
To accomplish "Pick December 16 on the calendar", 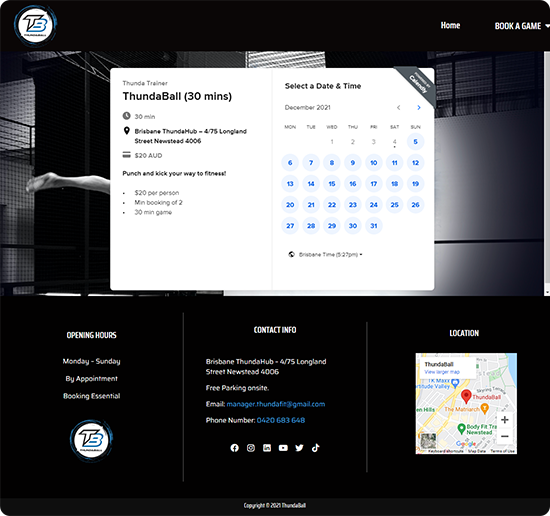I will pos(353,184).
